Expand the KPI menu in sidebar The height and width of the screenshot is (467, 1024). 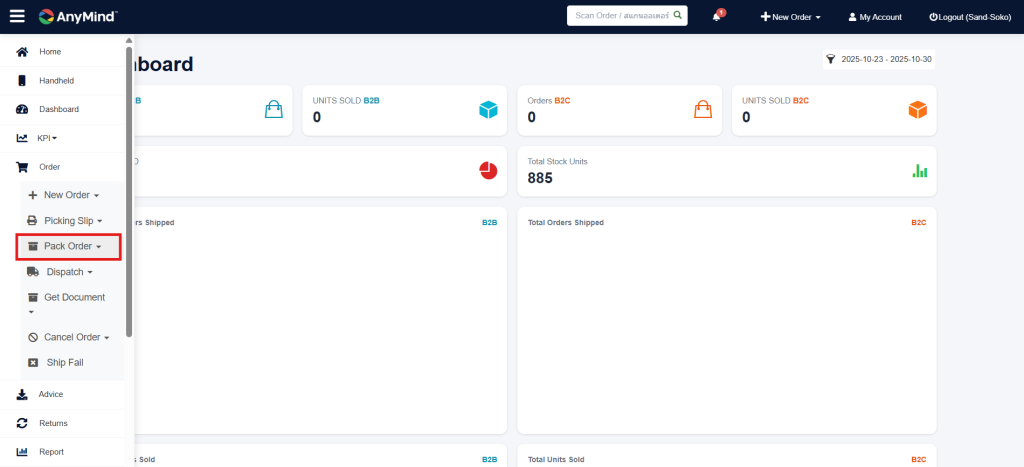[x=46, y=138]
